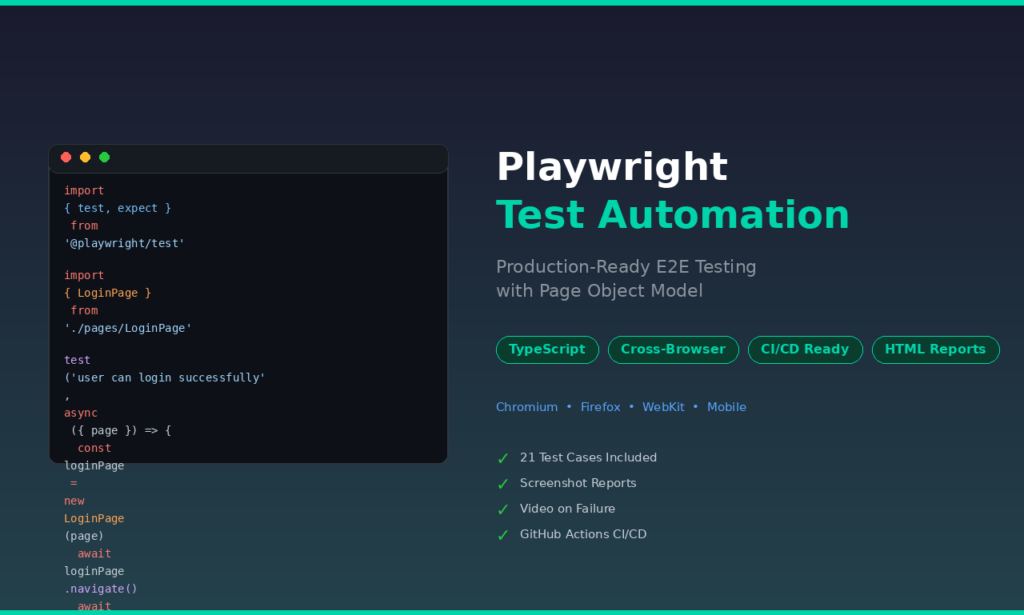
Task: Click the '21 Test Cases Included' text
Action: 588,458
